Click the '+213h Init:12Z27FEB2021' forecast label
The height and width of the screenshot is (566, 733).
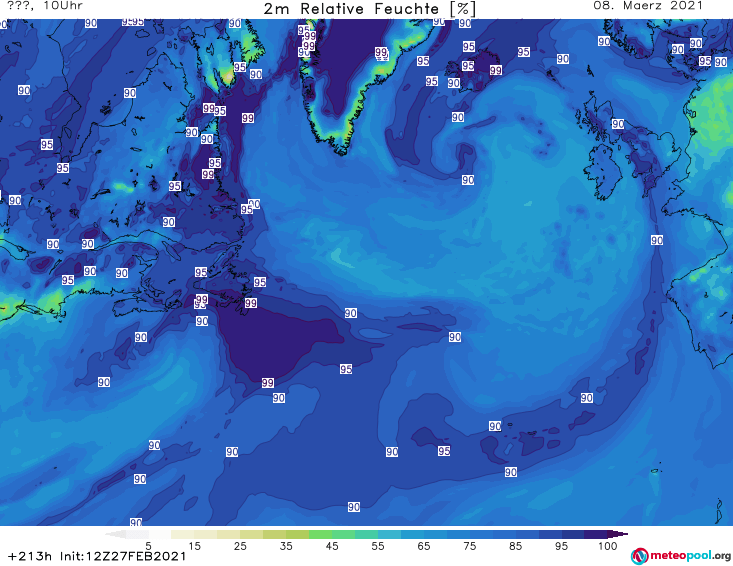[x=97, y=556]
